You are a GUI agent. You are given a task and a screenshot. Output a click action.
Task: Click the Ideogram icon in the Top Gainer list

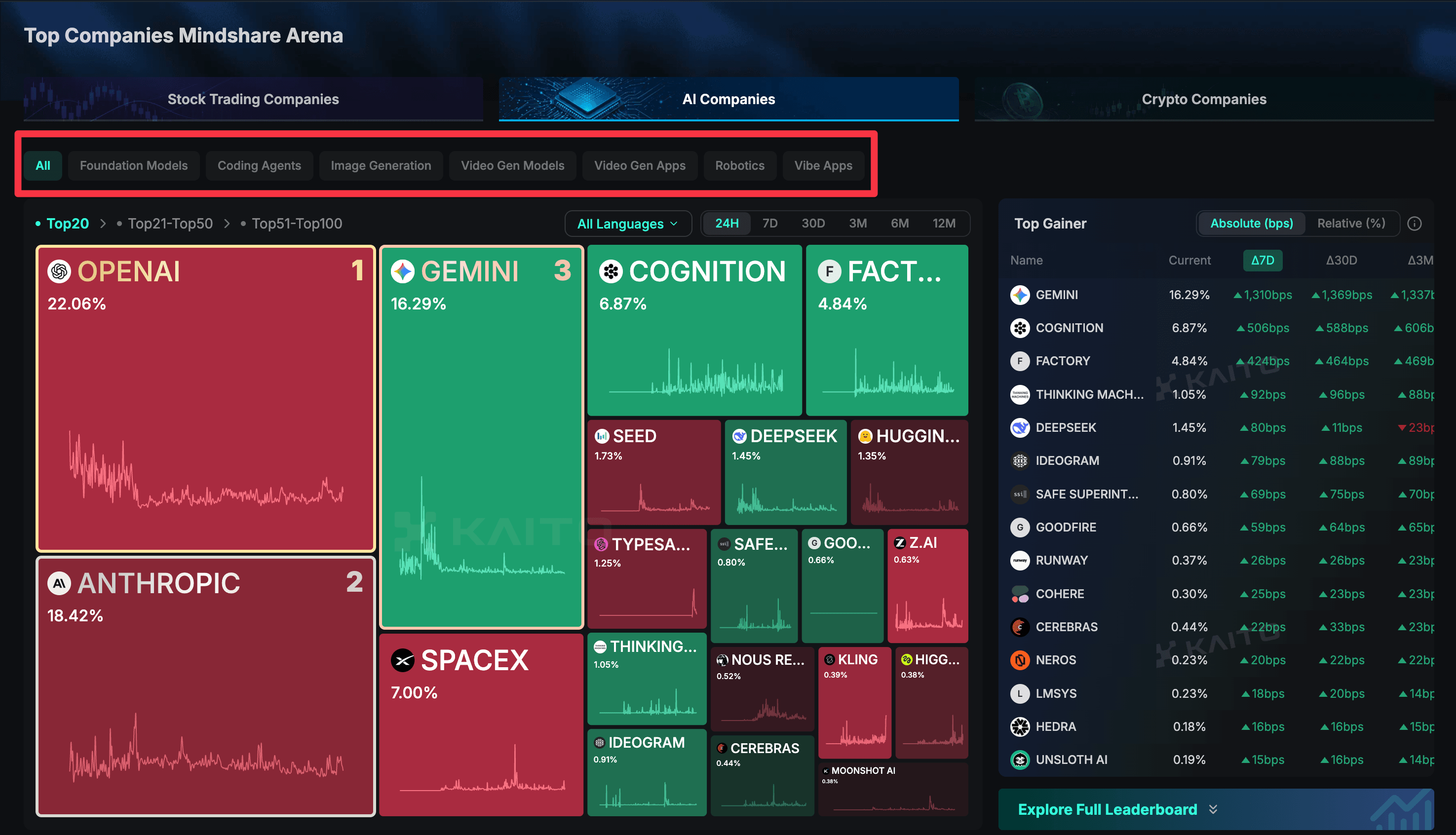[1020, 460]
